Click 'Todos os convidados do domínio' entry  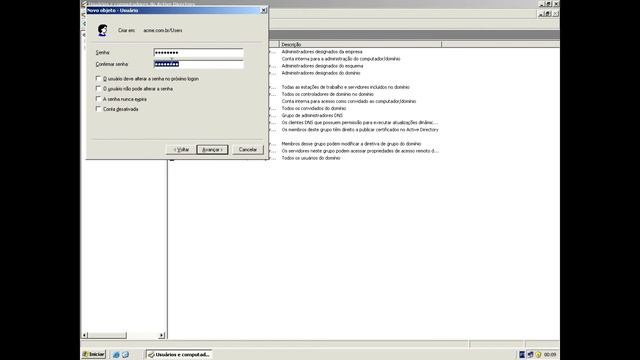click(313, 108)
